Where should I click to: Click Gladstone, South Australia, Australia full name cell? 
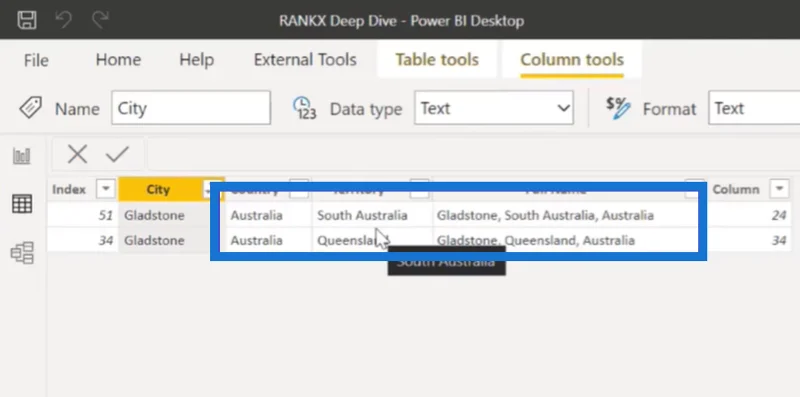[565, 215]
